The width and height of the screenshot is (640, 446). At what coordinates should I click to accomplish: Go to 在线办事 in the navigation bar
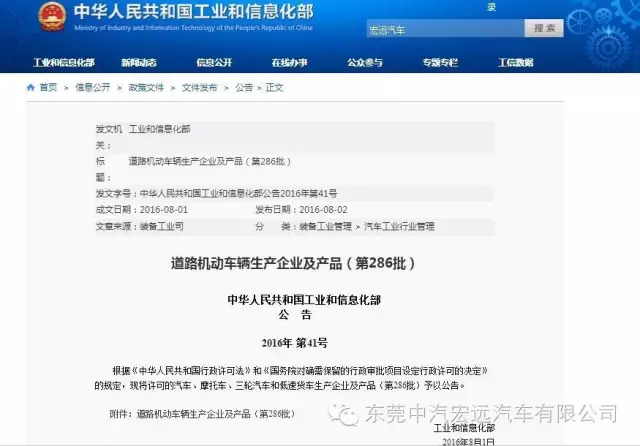288,62
